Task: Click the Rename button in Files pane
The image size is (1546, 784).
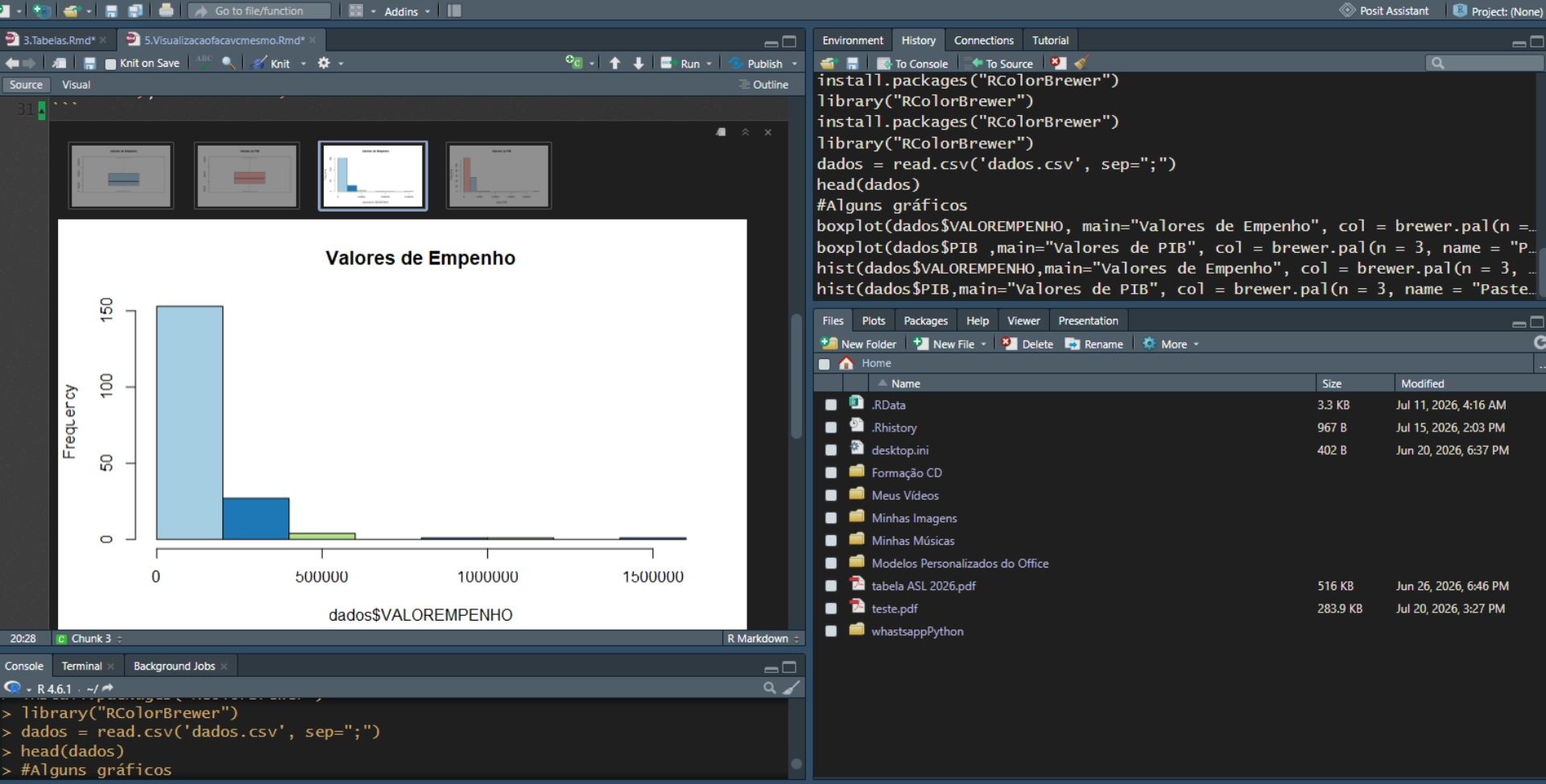Action: coord(1093,344)
